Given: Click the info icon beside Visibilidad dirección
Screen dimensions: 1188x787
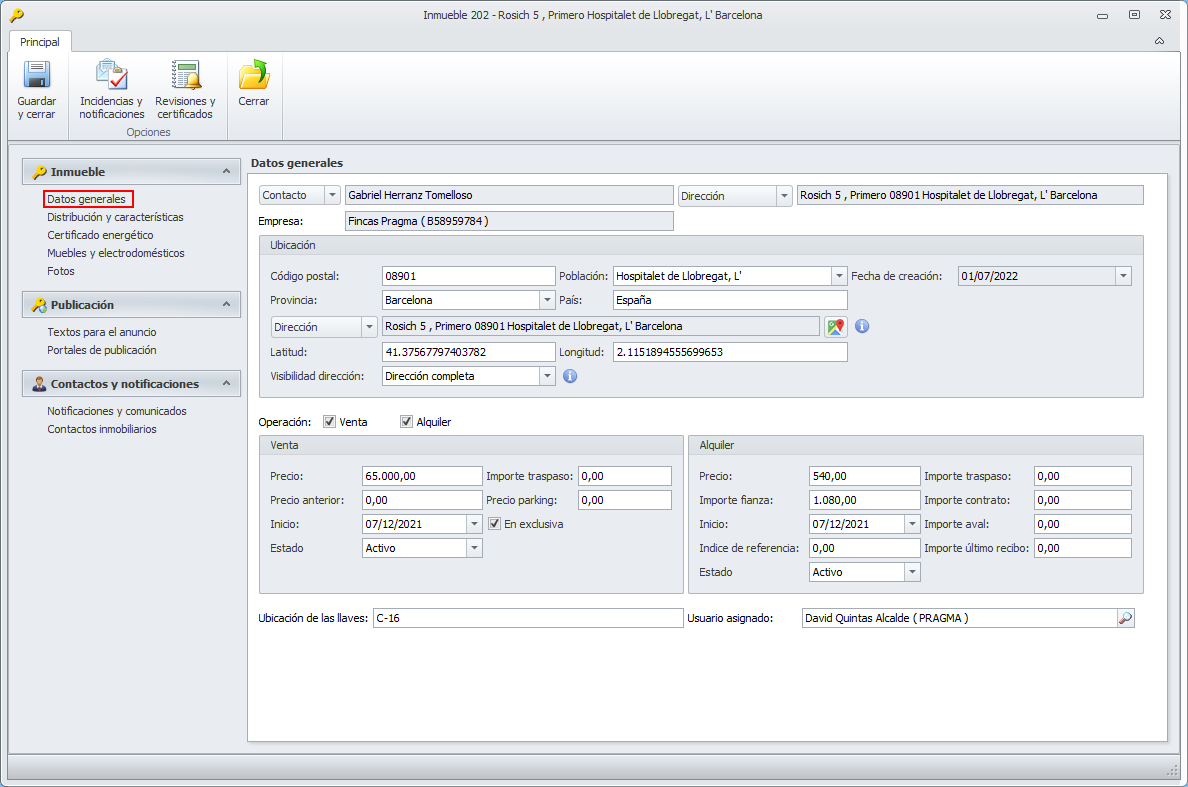Looking at the screenshot, I should [570, 376].
